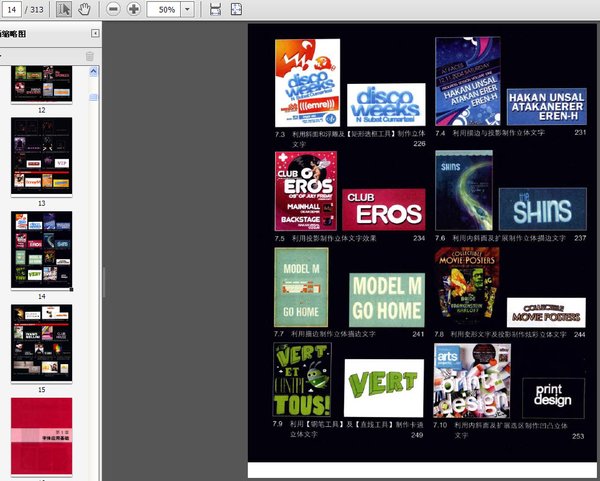
Task: Activate the Hand pan tool
Action: tap(84, 9)
